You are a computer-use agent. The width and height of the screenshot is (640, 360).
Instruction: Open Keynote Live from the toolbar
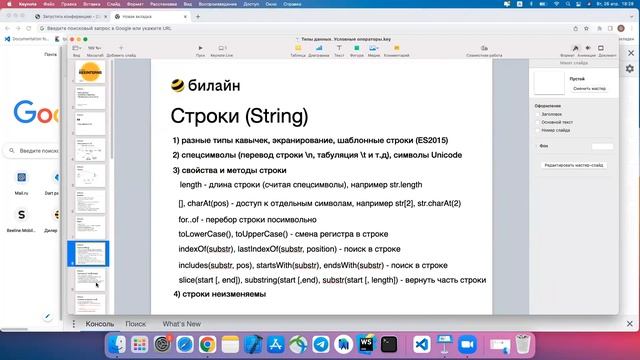point(222,48)
